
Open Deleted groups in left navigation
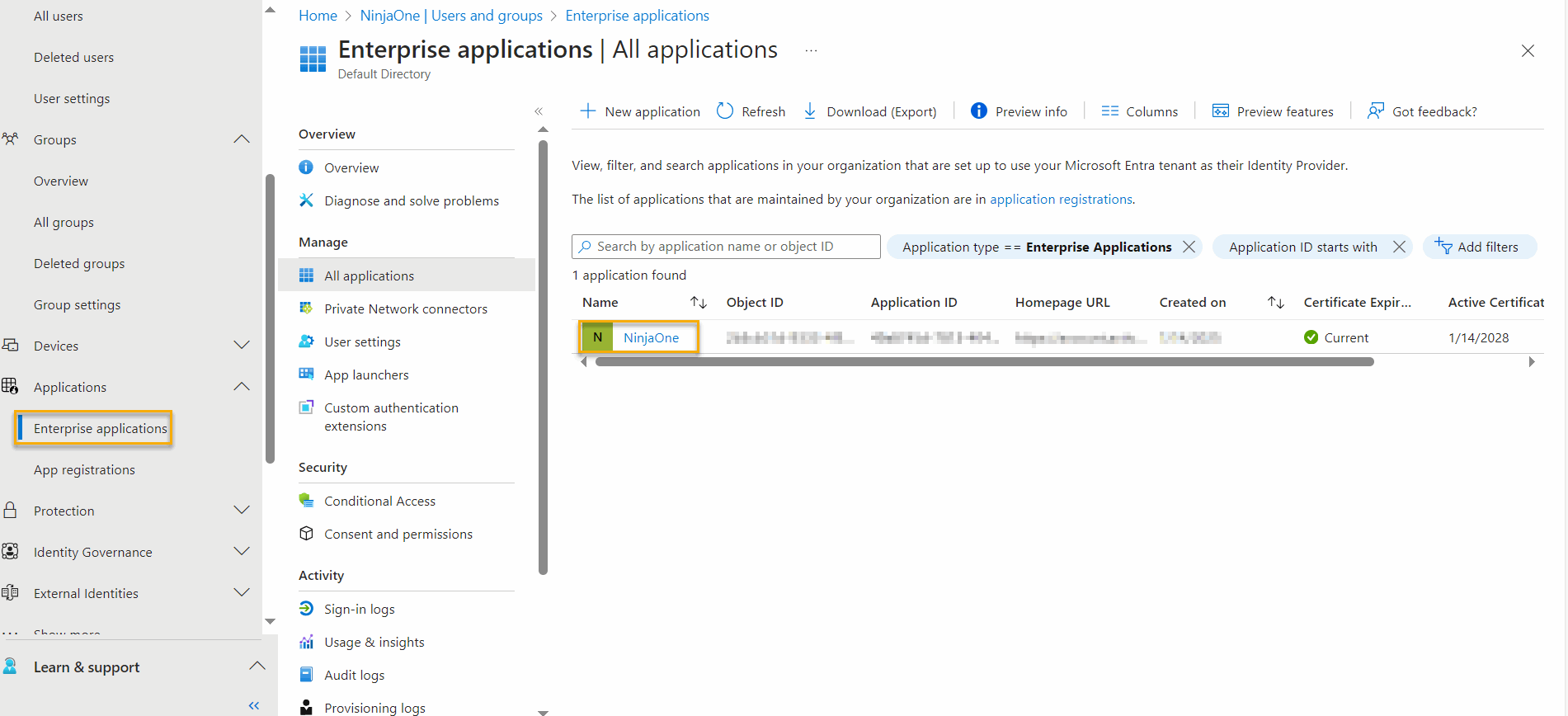point(79,263)
